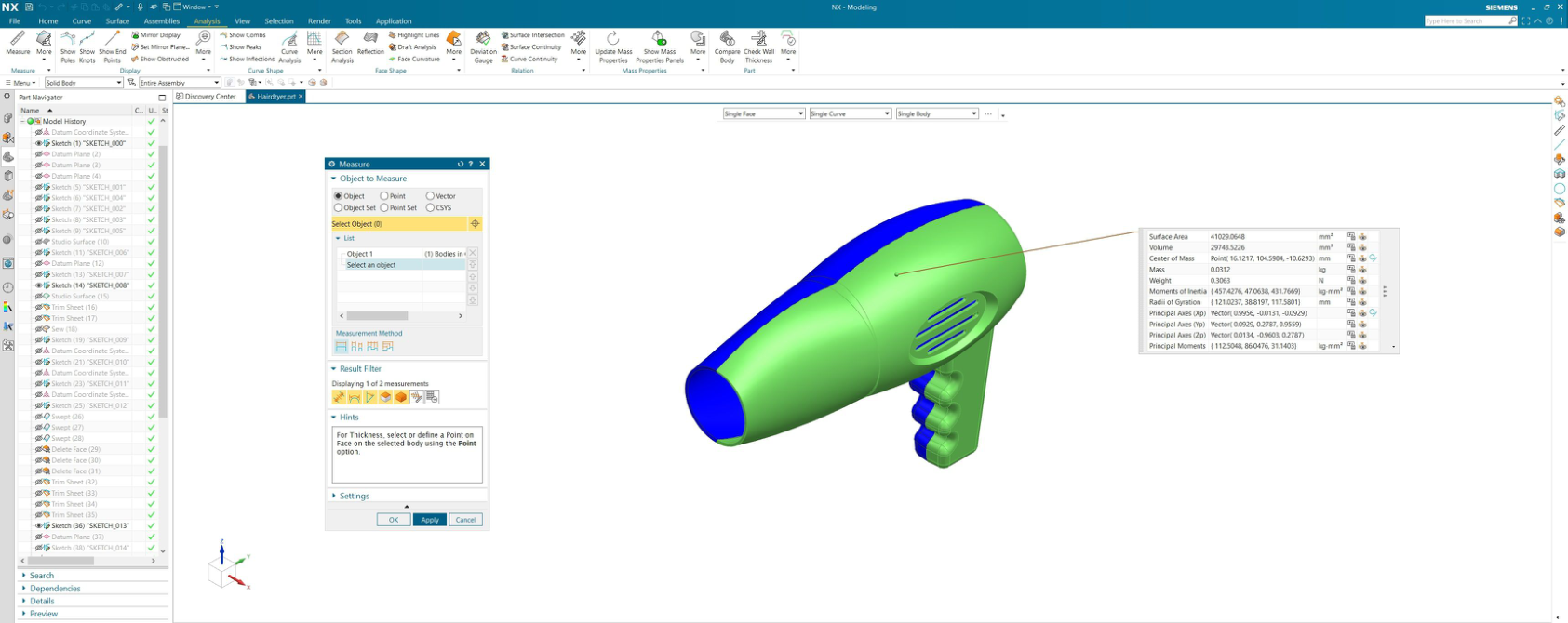Select the Object radio button

coord(339,196)
